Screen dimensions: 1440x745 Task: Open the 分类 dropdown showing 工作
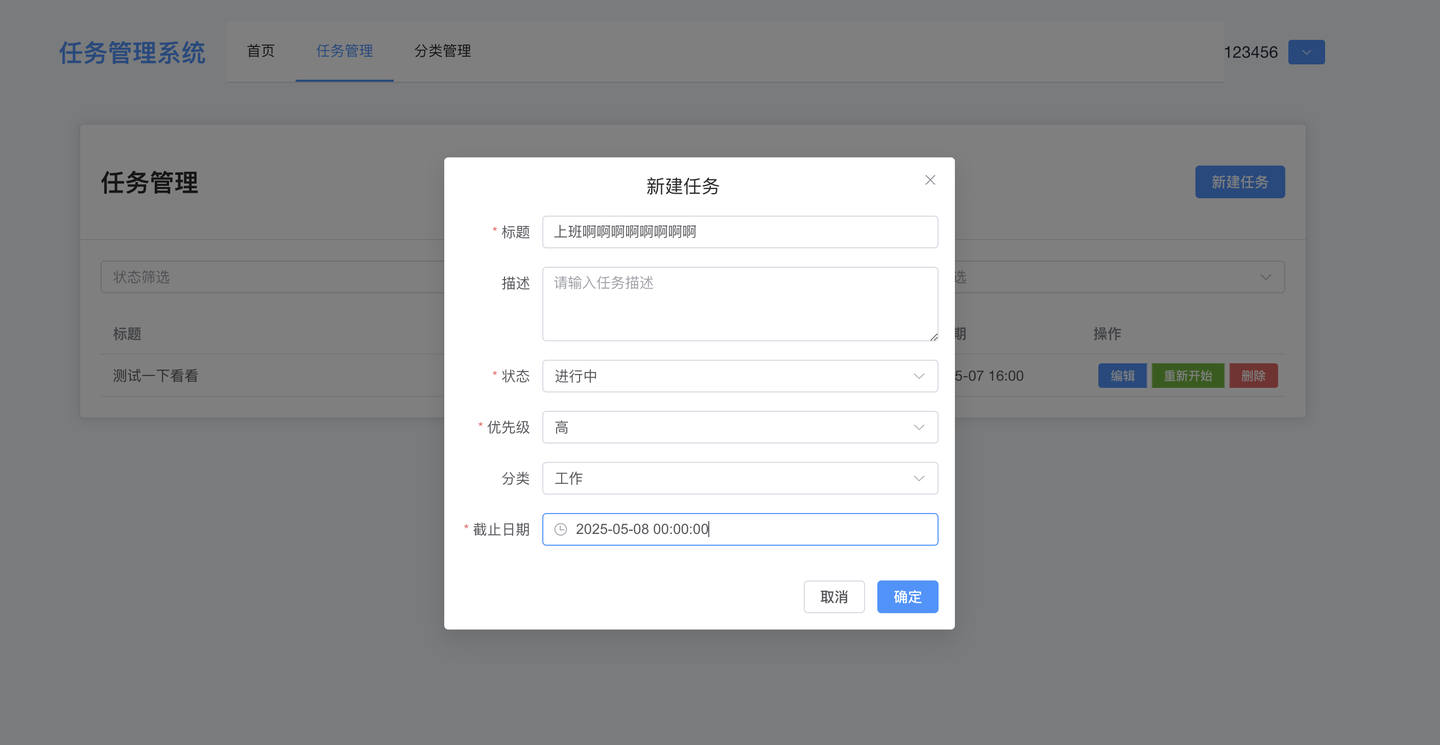[x=740, y=478]
